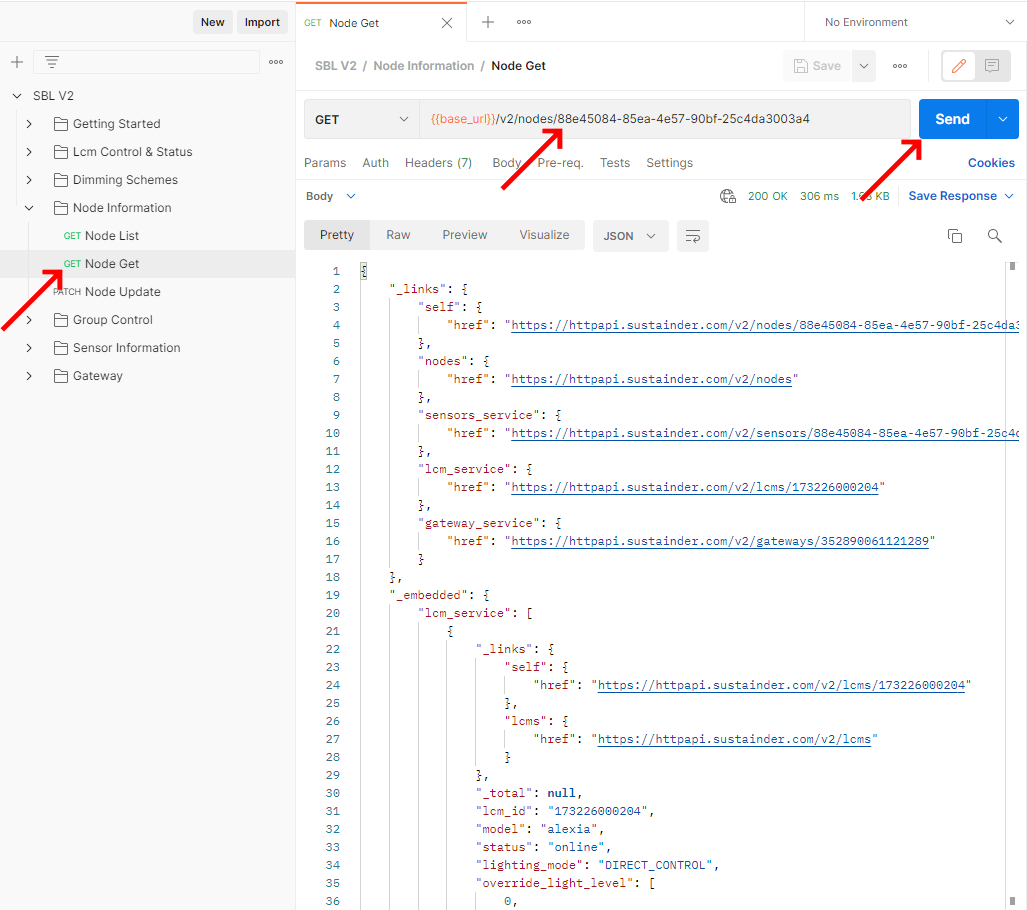Click inside the request URL field

[x=600, y=118]
